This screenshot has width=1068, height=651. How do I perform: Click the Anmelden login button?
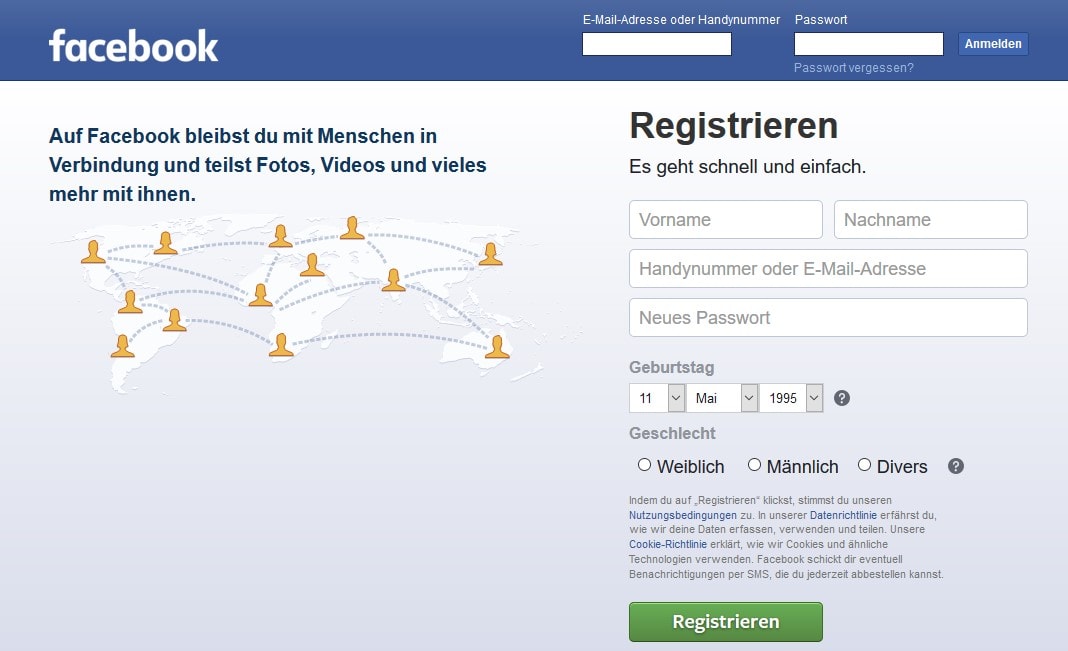[x=993, y=44]
